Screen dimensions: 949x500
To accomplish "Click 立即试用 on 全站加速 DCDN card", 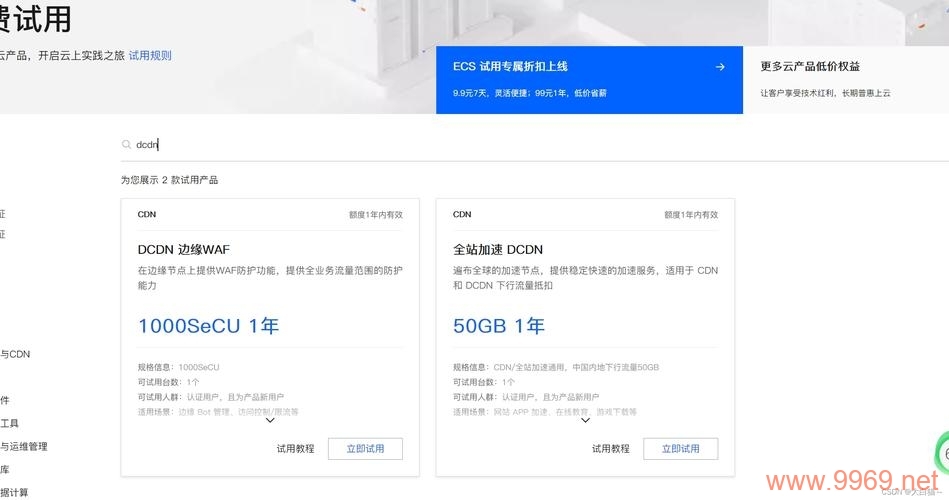I will tap(681, 449).
